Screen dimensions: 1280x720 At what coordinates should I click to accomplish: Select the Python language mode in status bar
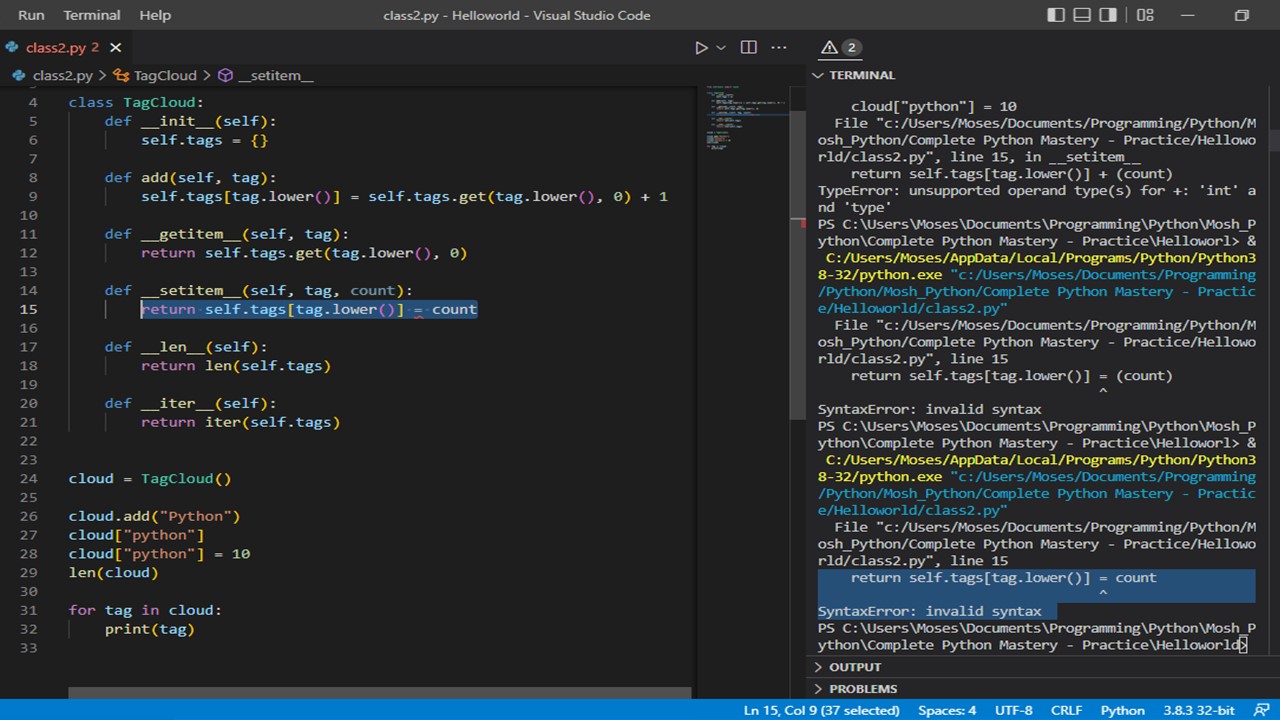click(x=1122, y=710)
